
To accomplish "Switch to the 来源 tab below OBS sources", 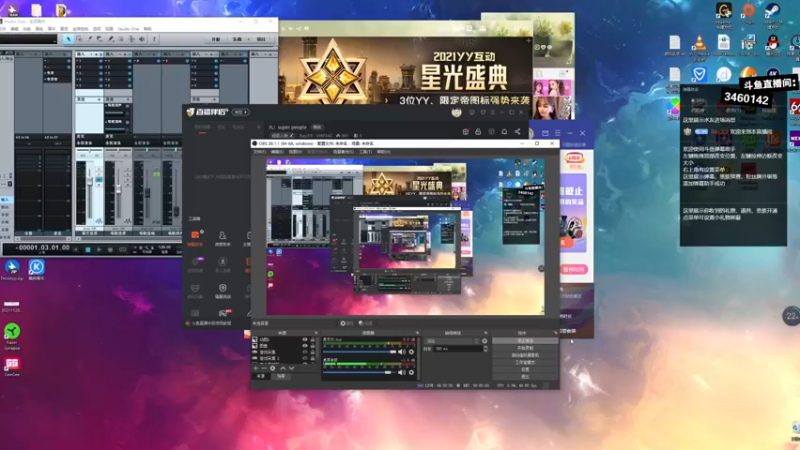I will tap(261, 376).
